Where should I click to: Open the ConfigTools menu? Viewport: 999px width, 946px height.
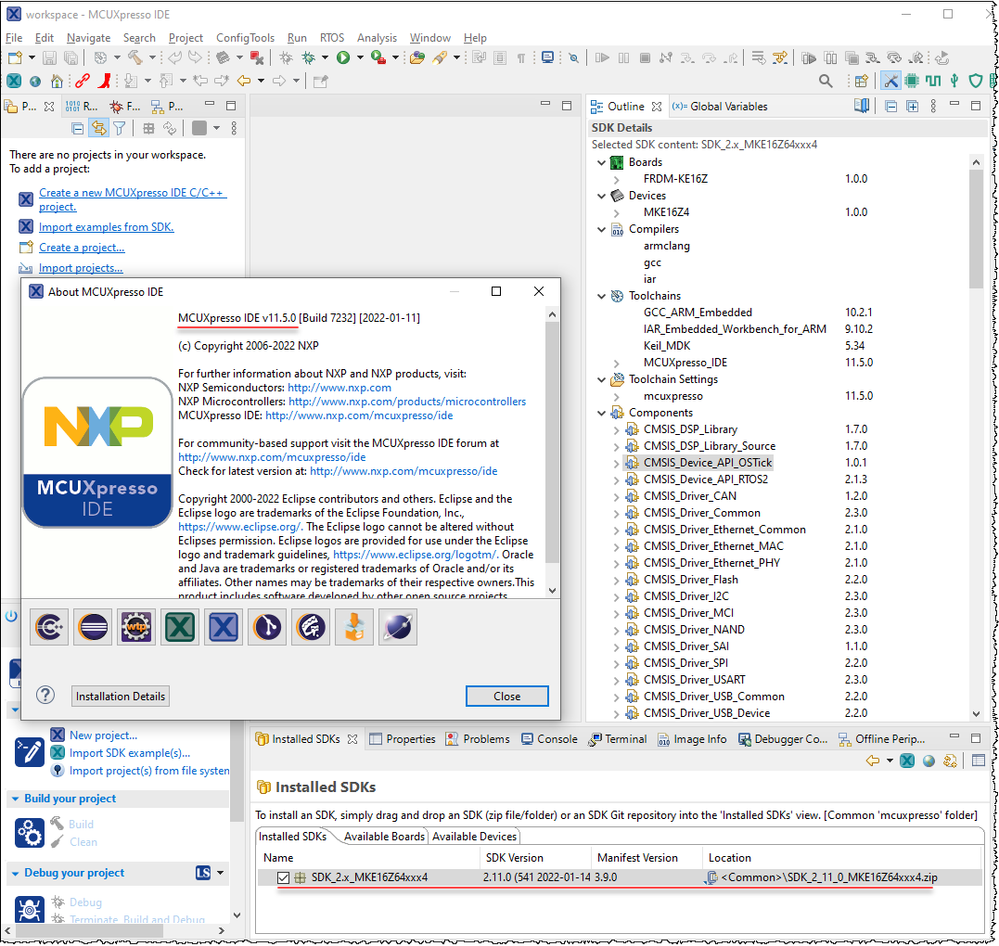click(245, 38)
